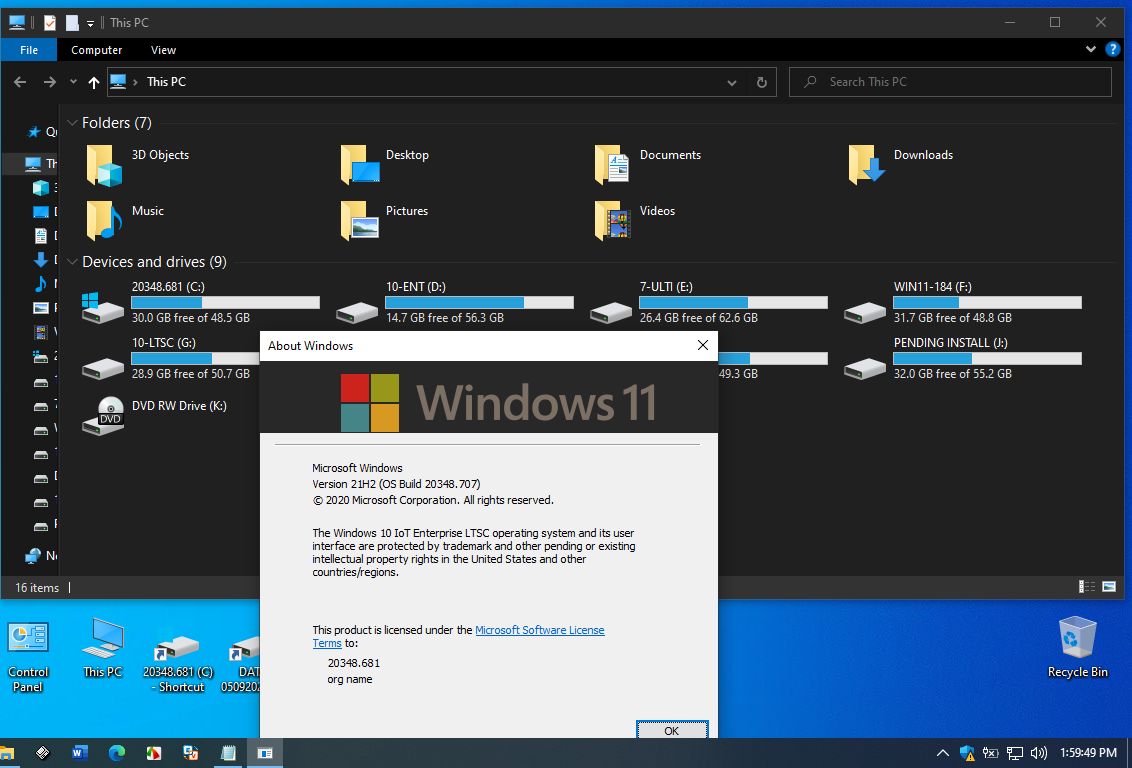The height and width of the screenshot is (768, 1132).
Task: Select the 10-ENT (D:) drive
Action: (455, 302)
